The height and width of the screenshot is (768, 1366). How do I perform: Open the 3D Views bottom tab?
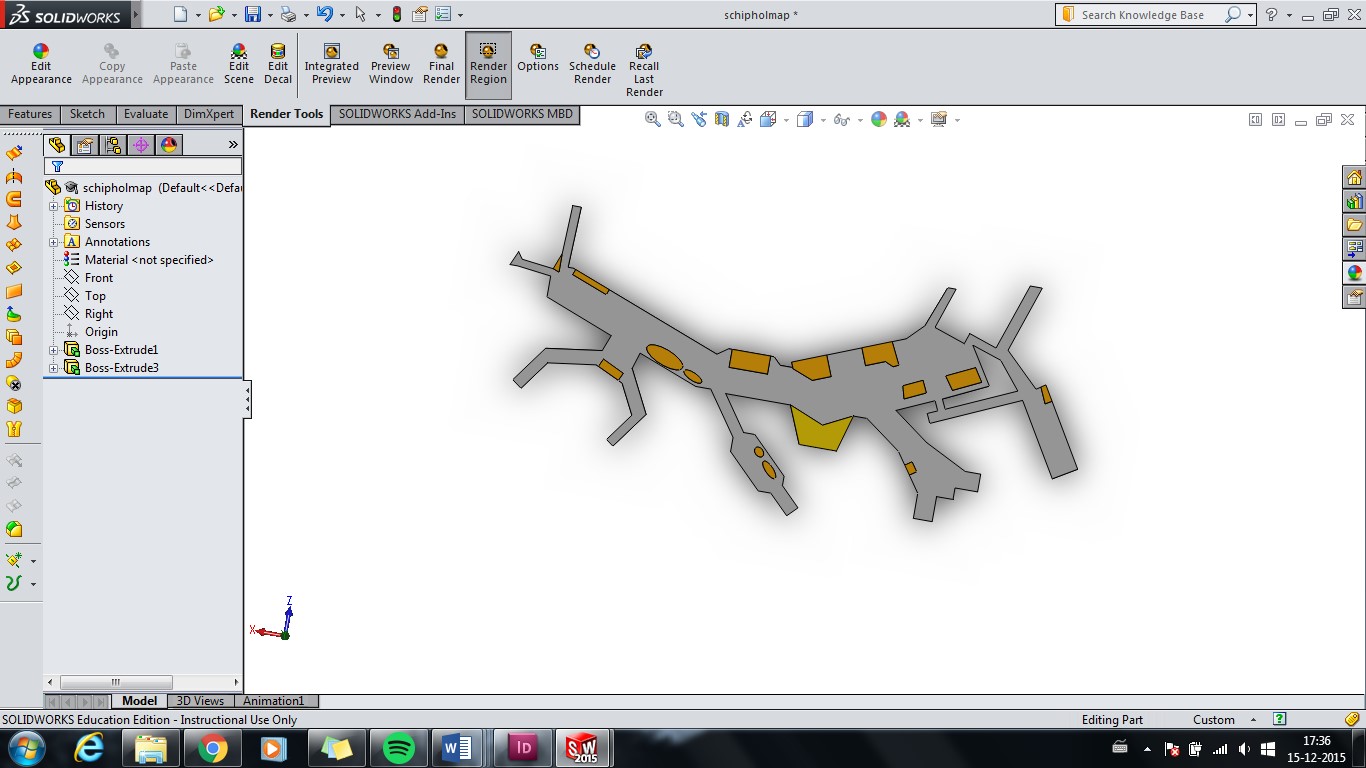click(x=200, y=701)
